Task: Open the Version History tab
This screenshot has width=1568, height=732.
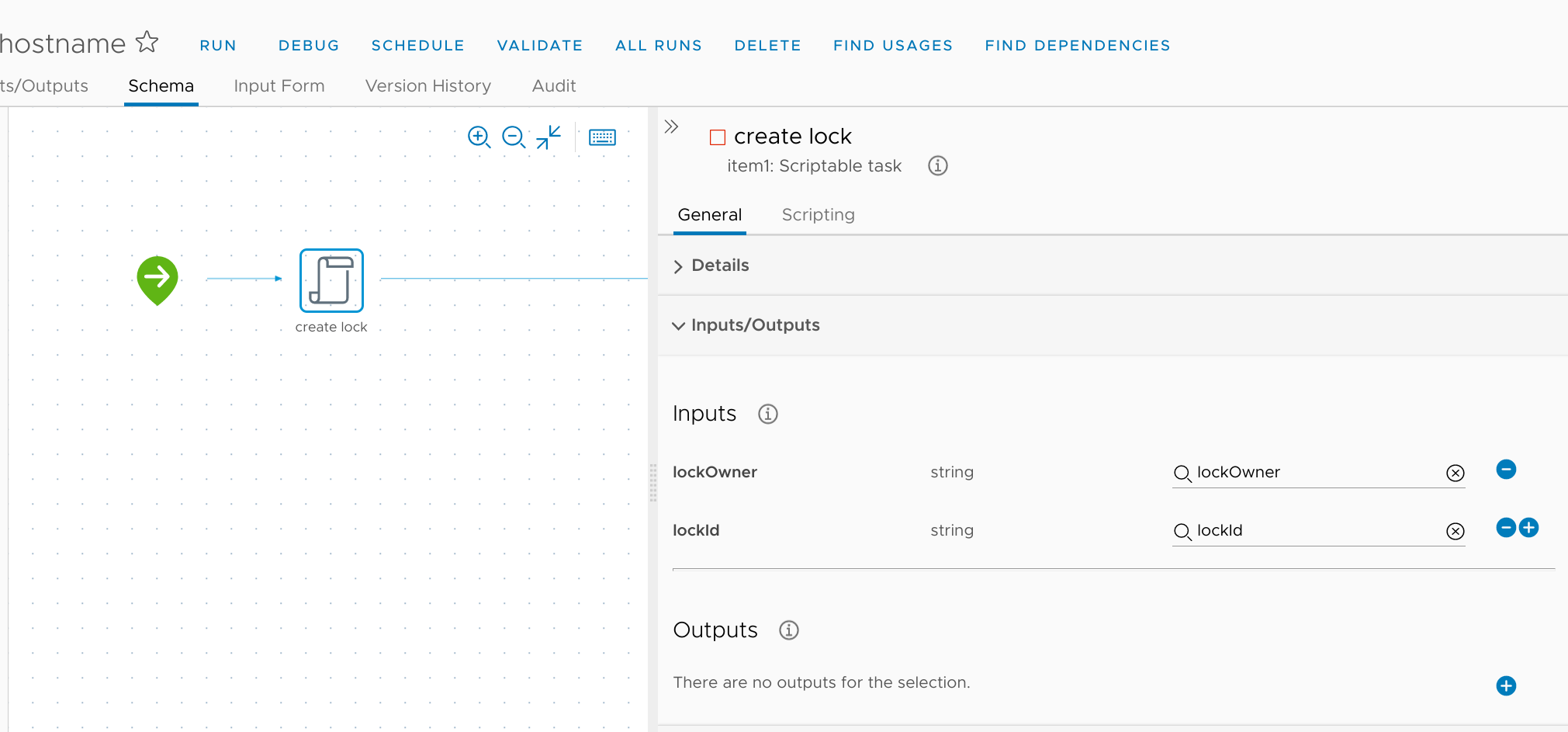Action: [x=428, y=86]
